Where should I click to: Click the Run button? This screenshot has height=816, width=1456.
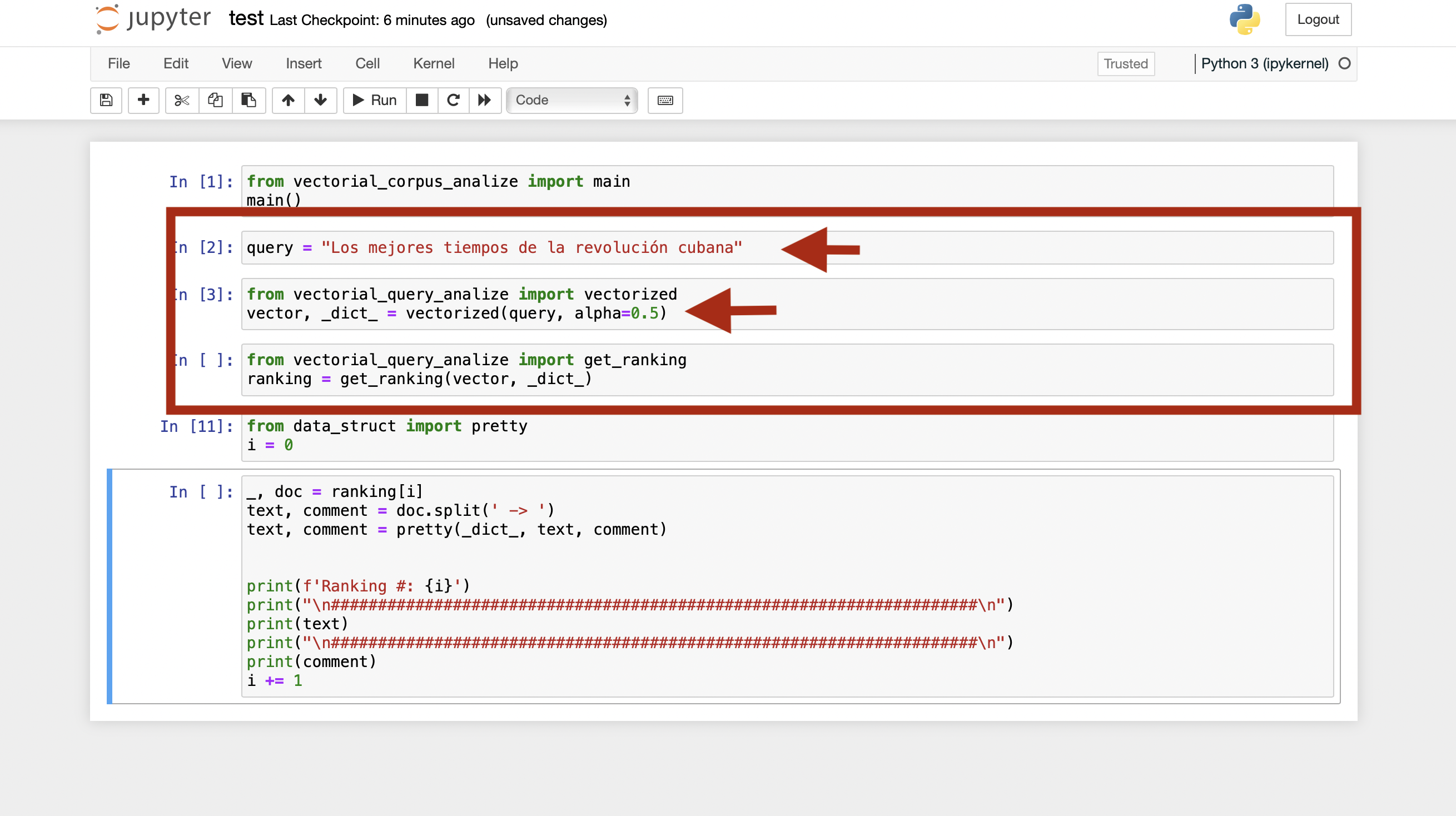point(375,100)
